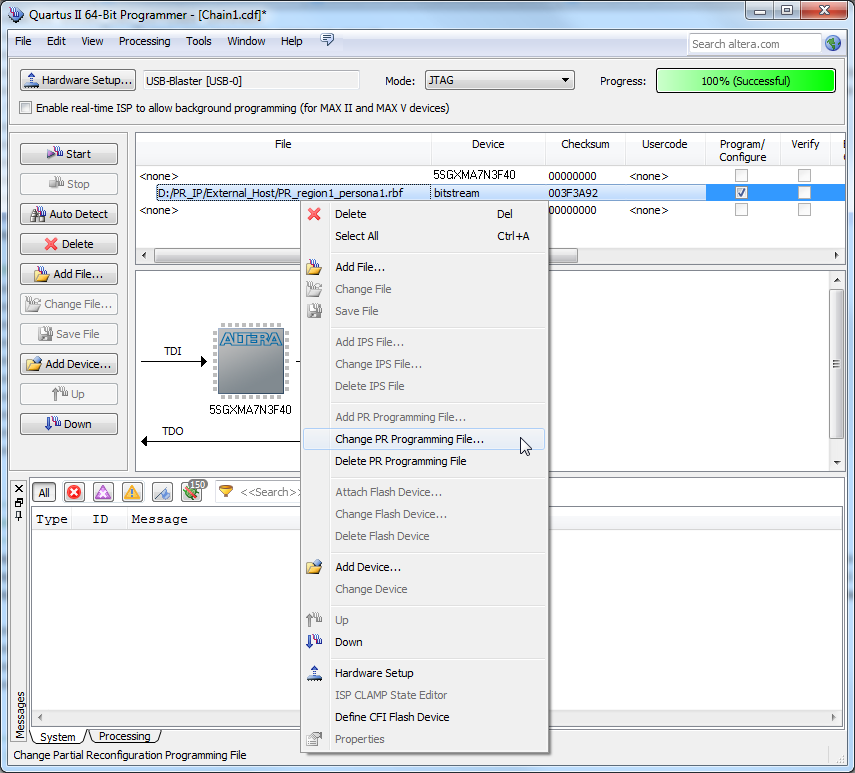
Task: Check Verify box for 5SGXMA7N3F40 row
Action: (x=804, y=176)
